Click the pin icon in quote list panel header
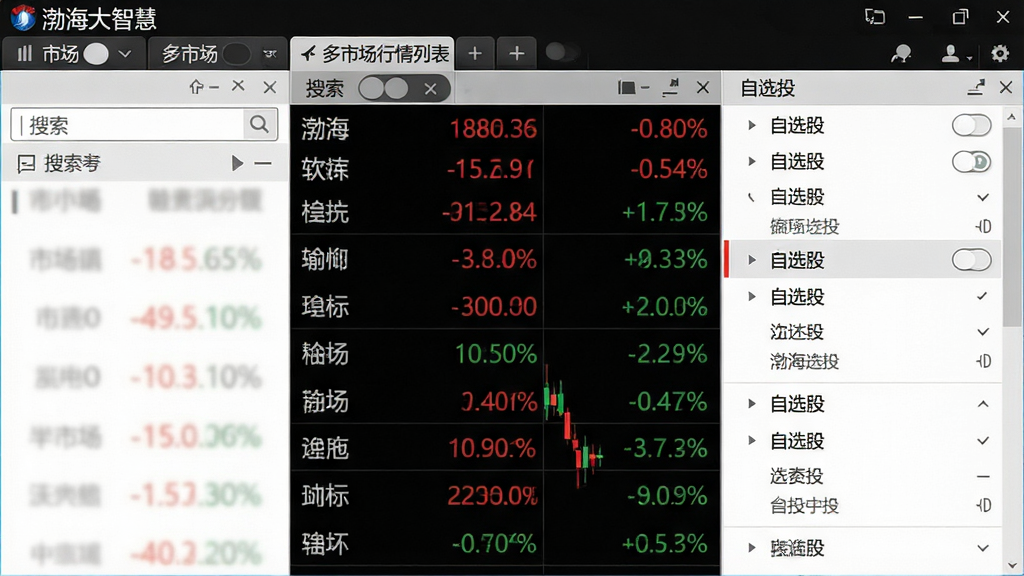This screenshot has width=1024, height=576. click(x=671, y=87)
